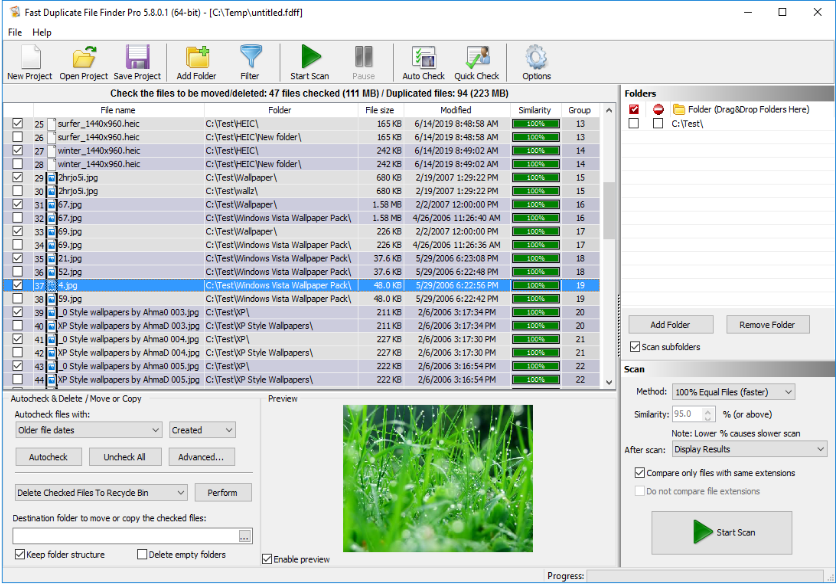Image resolution: width=836 pixels, height=584 pixels.
Task: Click the app icon in the title bar
Action: click(14, 12)
